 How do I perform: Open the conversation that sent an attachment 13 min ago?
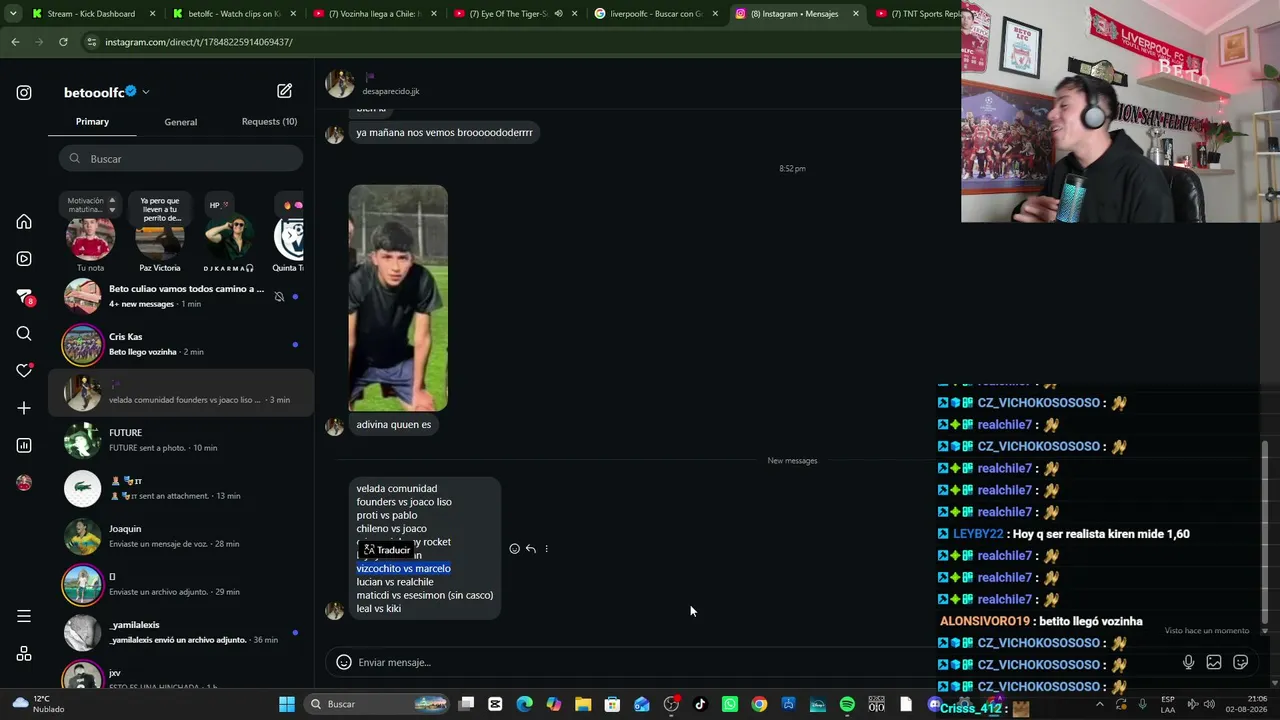coord(181,488)
